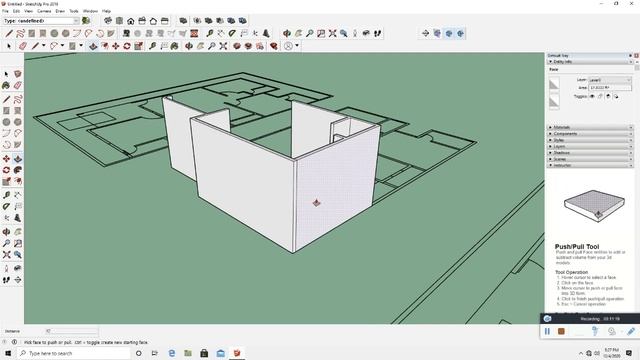640x360 pixels.
Task: Open the Edit menu
Action: click(x=16, y=11)
